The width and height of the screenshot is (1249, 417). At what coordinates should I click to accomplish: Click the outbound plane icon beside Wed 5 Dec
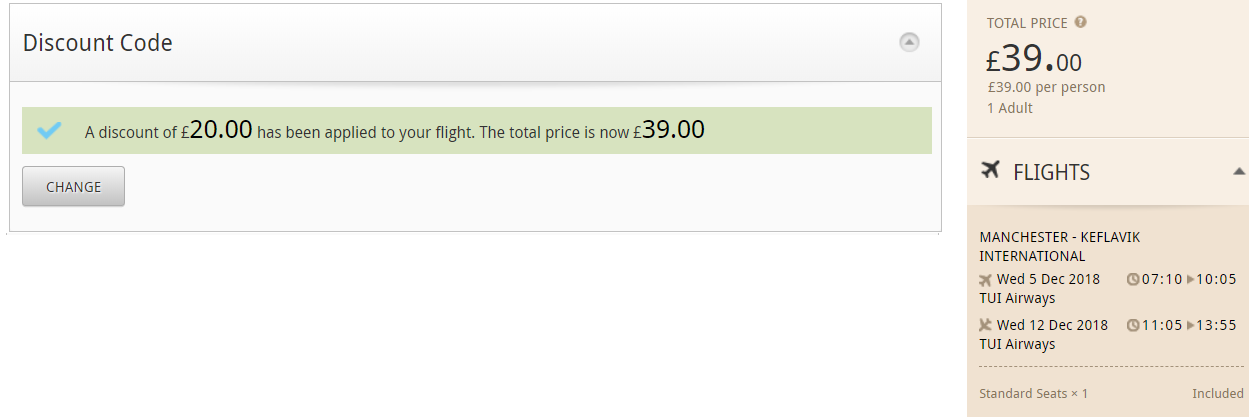985,280
